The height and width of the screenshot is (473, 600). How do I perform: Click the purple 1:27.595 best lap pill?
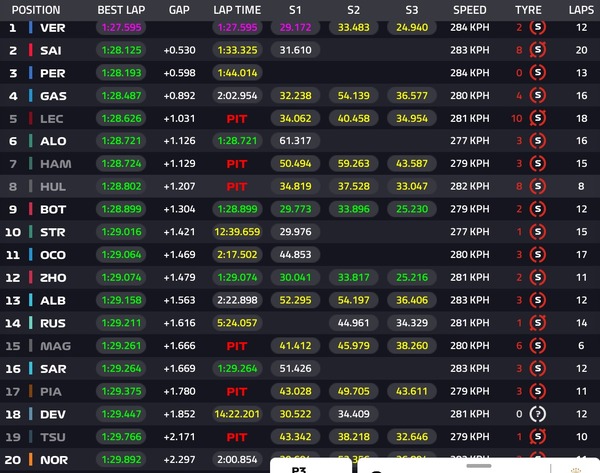[121, 27]
